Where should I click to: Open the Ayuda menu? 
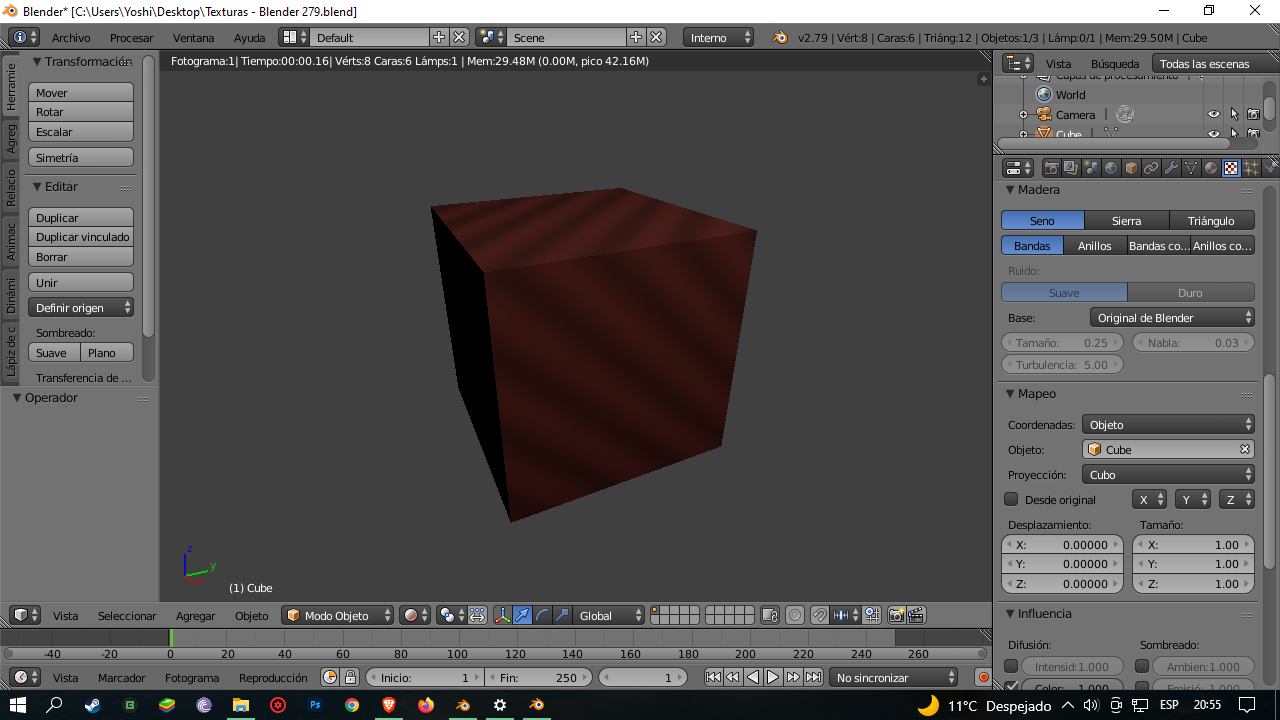[249, 38]
